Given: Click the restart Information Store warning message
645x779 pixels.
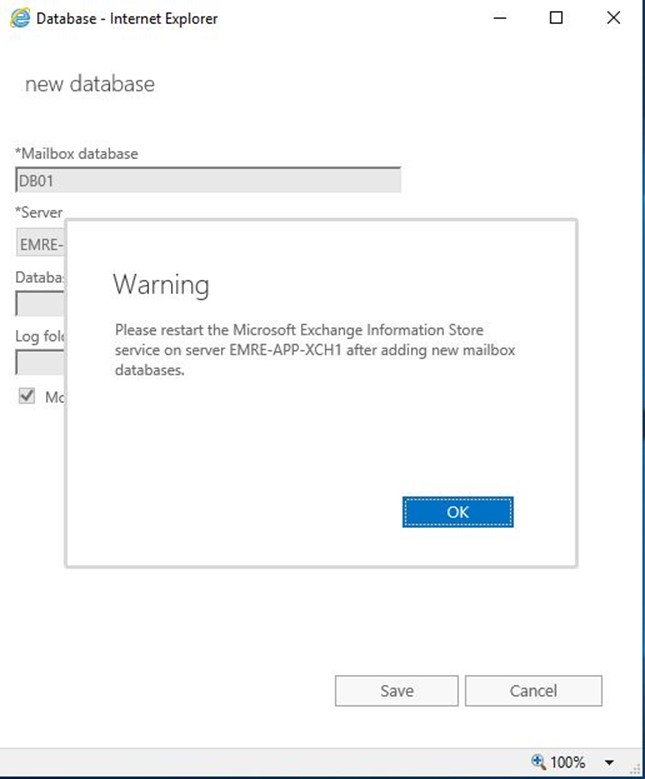Looking at the screenshot, I should (315, 350).
